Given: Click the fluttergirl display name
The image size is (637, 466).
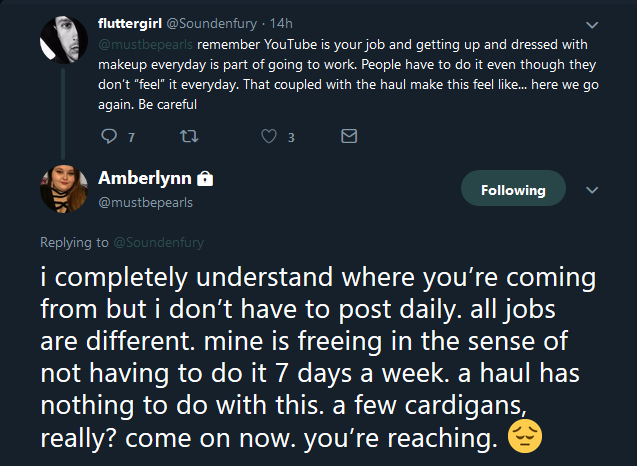Looking at the screenshot, I should pyautogui.click(x=130, y=24).
